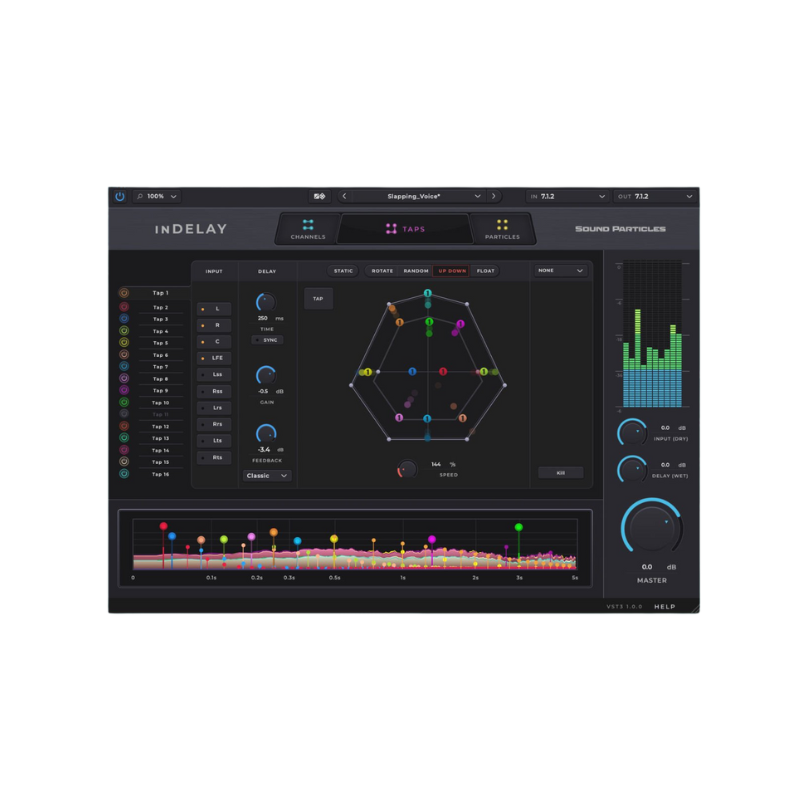Screen dimensions: 800x800
Task: Click the Tap 9 colored circle icon
Action: (x=123, y=389)
